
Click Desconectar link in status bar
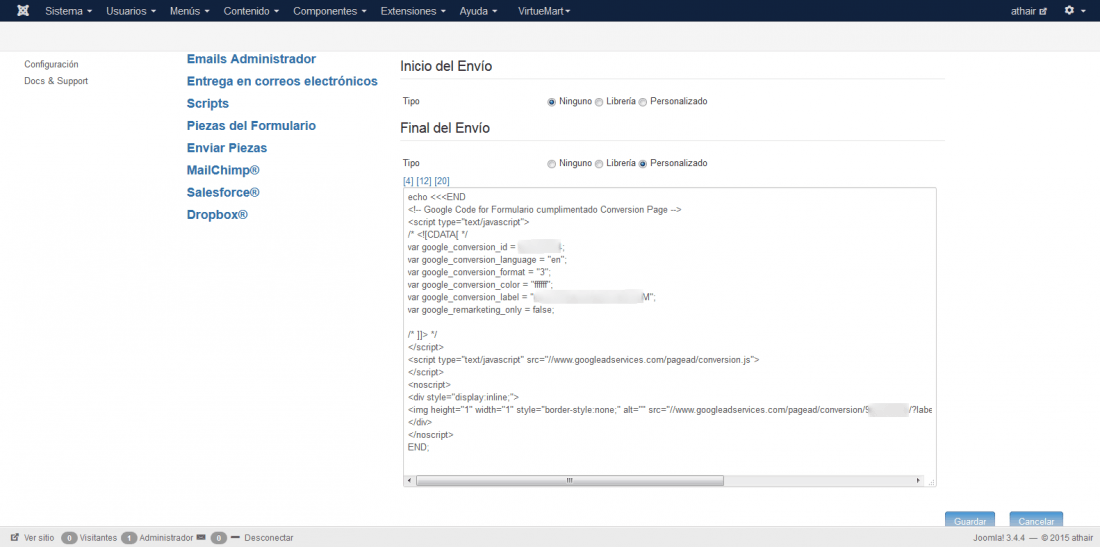tap(269, 538)
